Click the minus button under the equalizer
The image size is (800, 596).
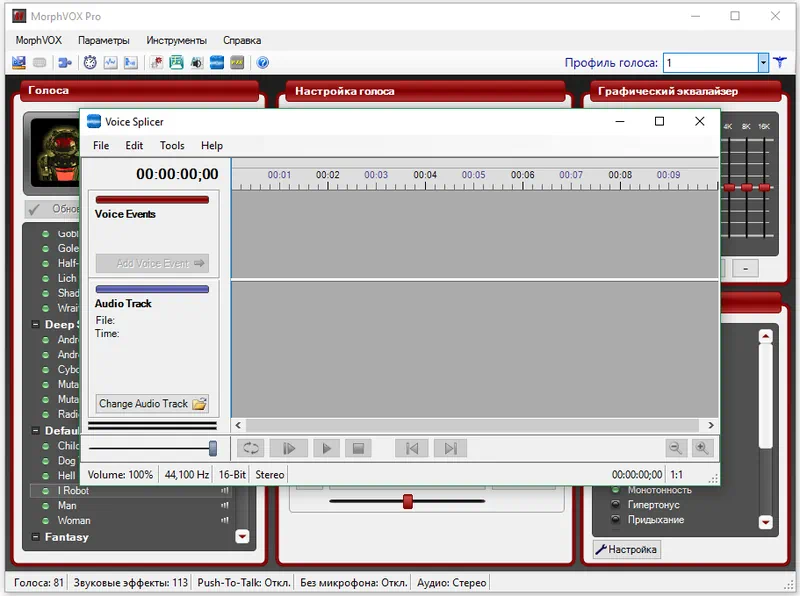point(745,268)
